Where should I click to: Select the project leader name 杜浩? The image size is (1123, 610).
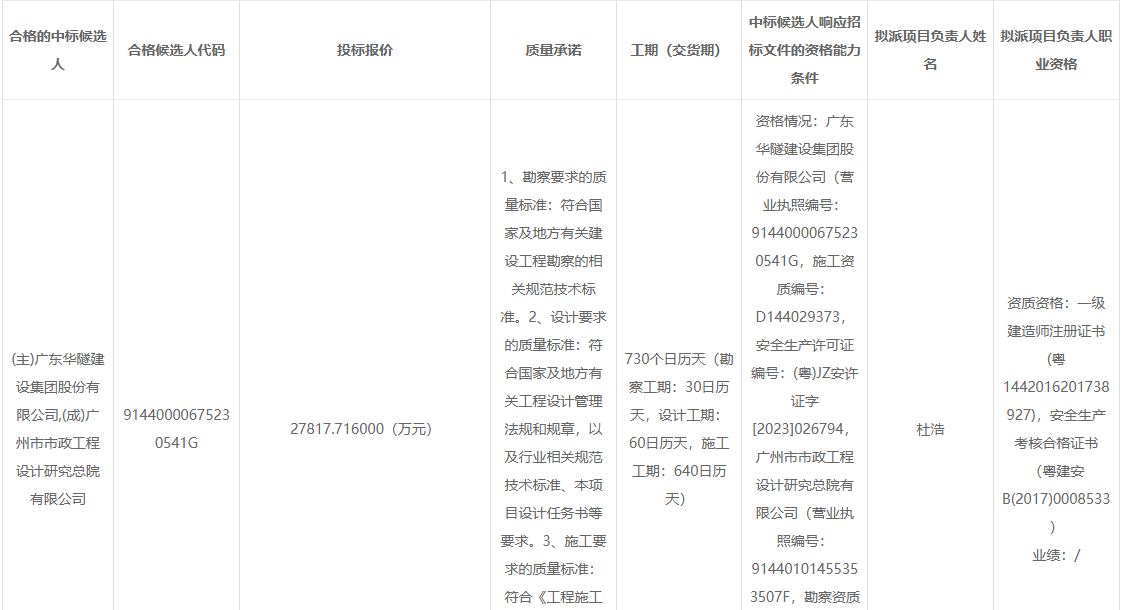click(930, 429)
